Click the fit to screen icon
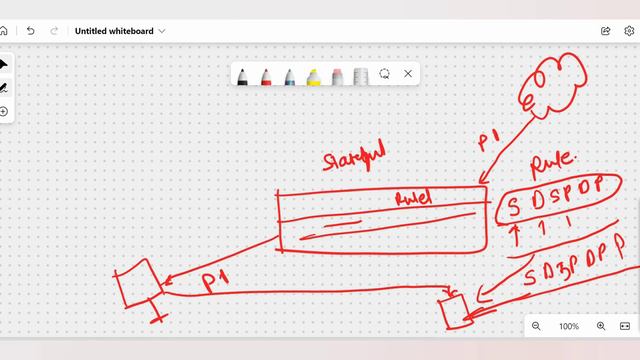 pos(625,326)
